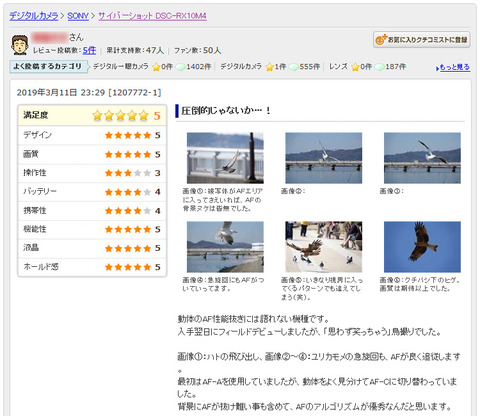The width and height of the screenshot is (480, 416).
Task: Open thumbnail 画像② of gull over bridge
Action: click(324, 158)
